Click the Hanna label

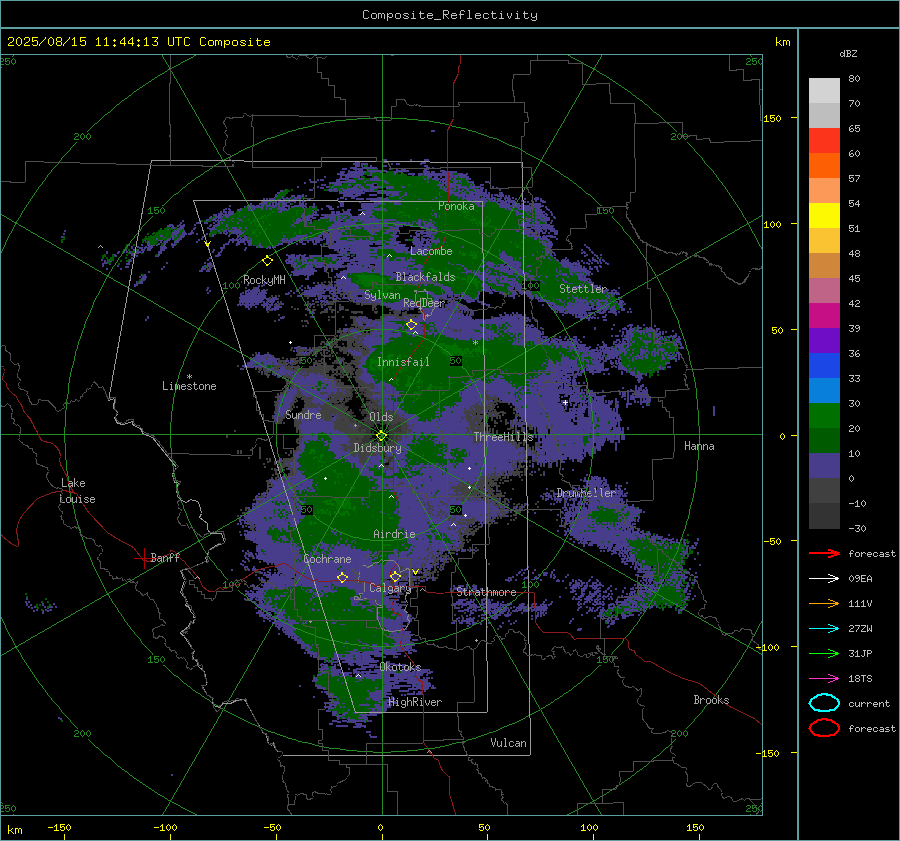tap(699, 446)
